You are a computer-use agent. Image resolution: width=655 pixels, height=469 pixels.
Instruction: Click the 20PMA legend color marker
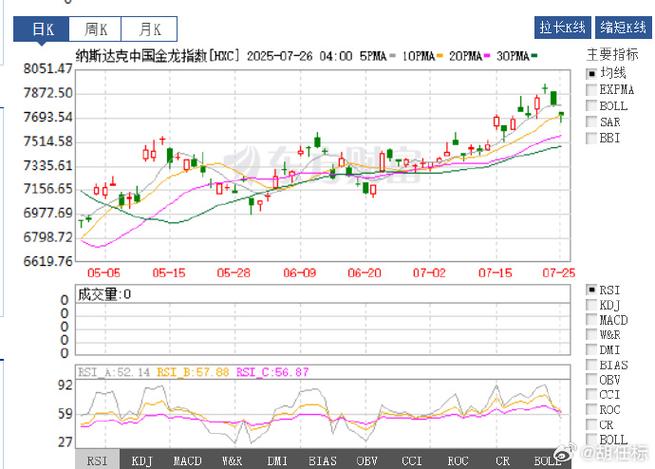[x=487, y=56]
